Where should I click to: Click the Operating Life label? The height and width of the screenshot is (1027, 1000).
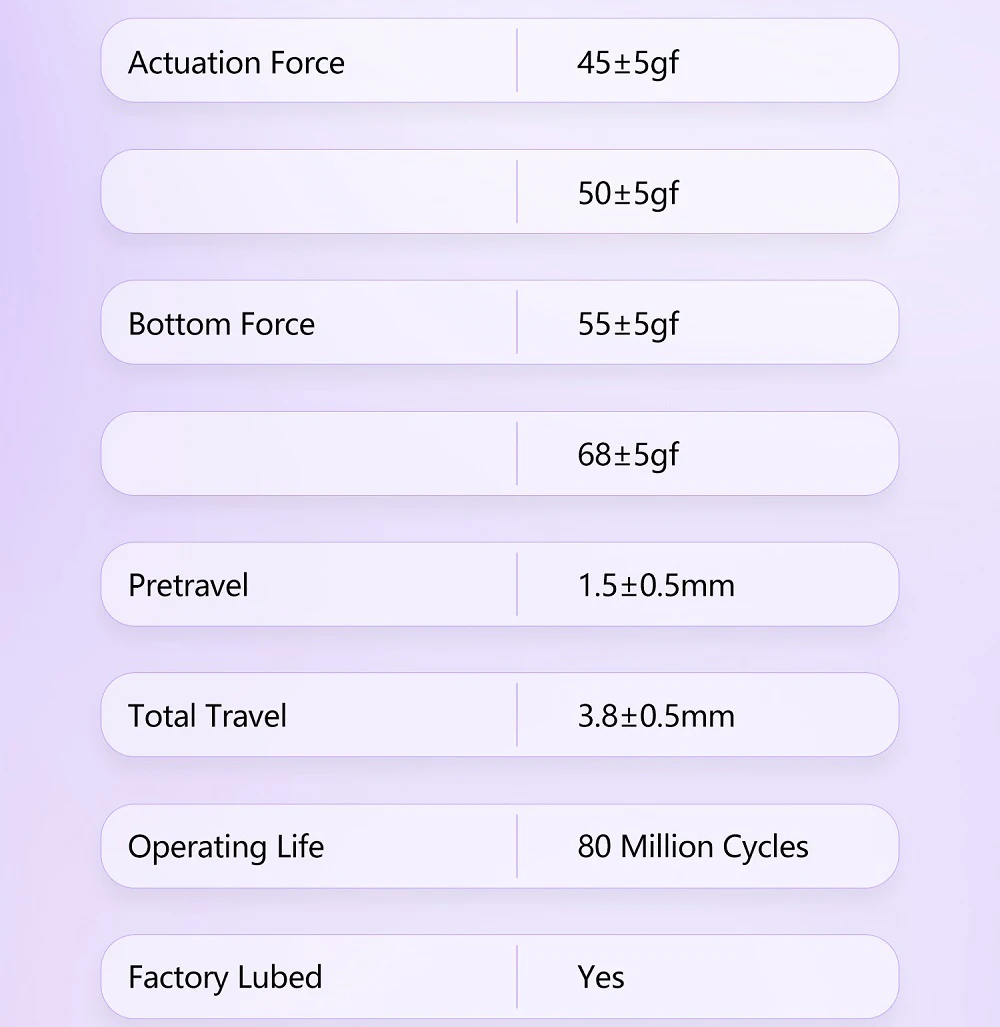pyautogui.click(x=226, y=848)
